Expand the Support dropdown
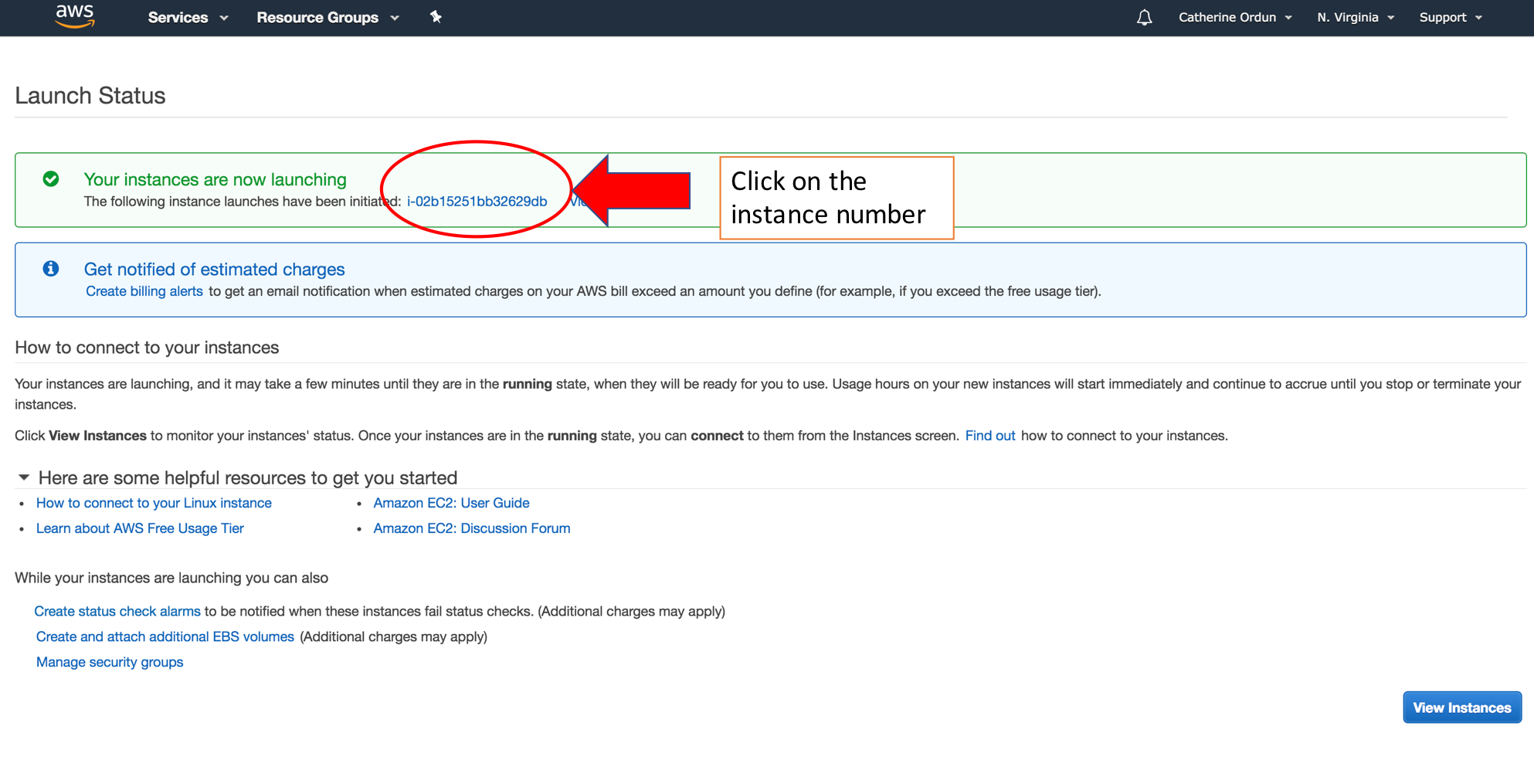 pyautogui.click(x=1450, y=18)
